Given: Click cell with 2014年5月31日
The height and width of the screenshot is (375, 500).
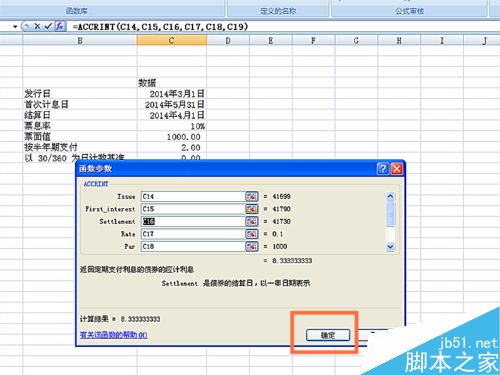Looking at the screenshot, I should coord(172,104).
